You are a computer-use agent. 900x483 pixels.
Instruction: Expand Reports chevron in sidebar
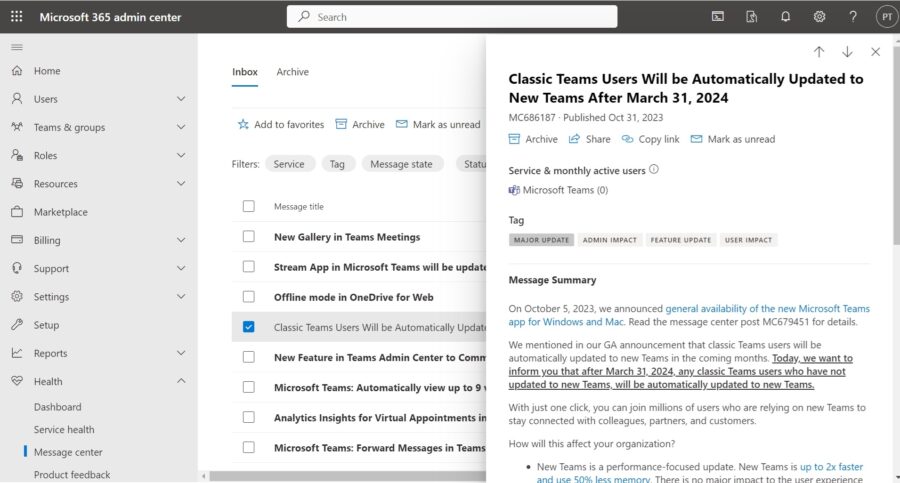click(181, 353)
